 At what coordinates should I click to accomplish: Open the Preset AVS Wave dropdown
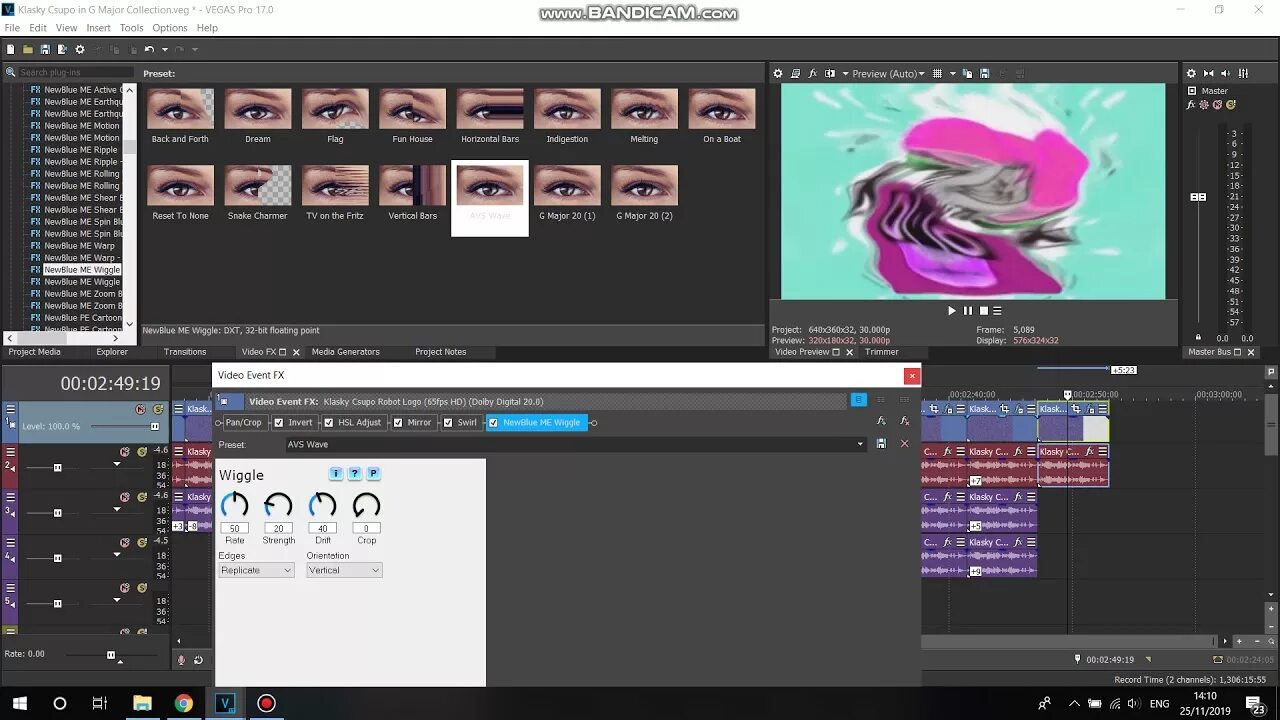click(859, 444)
